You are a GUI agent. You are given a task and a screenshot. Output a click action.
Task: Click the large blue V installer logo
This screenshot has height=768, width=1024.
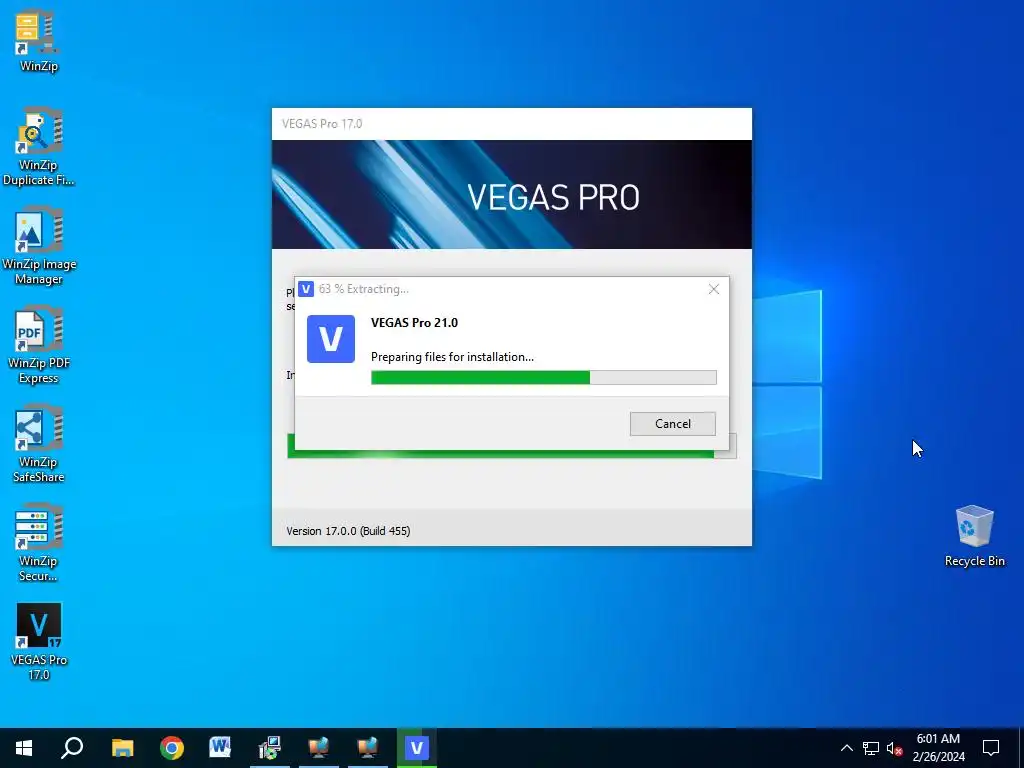(x=331, y=339)
